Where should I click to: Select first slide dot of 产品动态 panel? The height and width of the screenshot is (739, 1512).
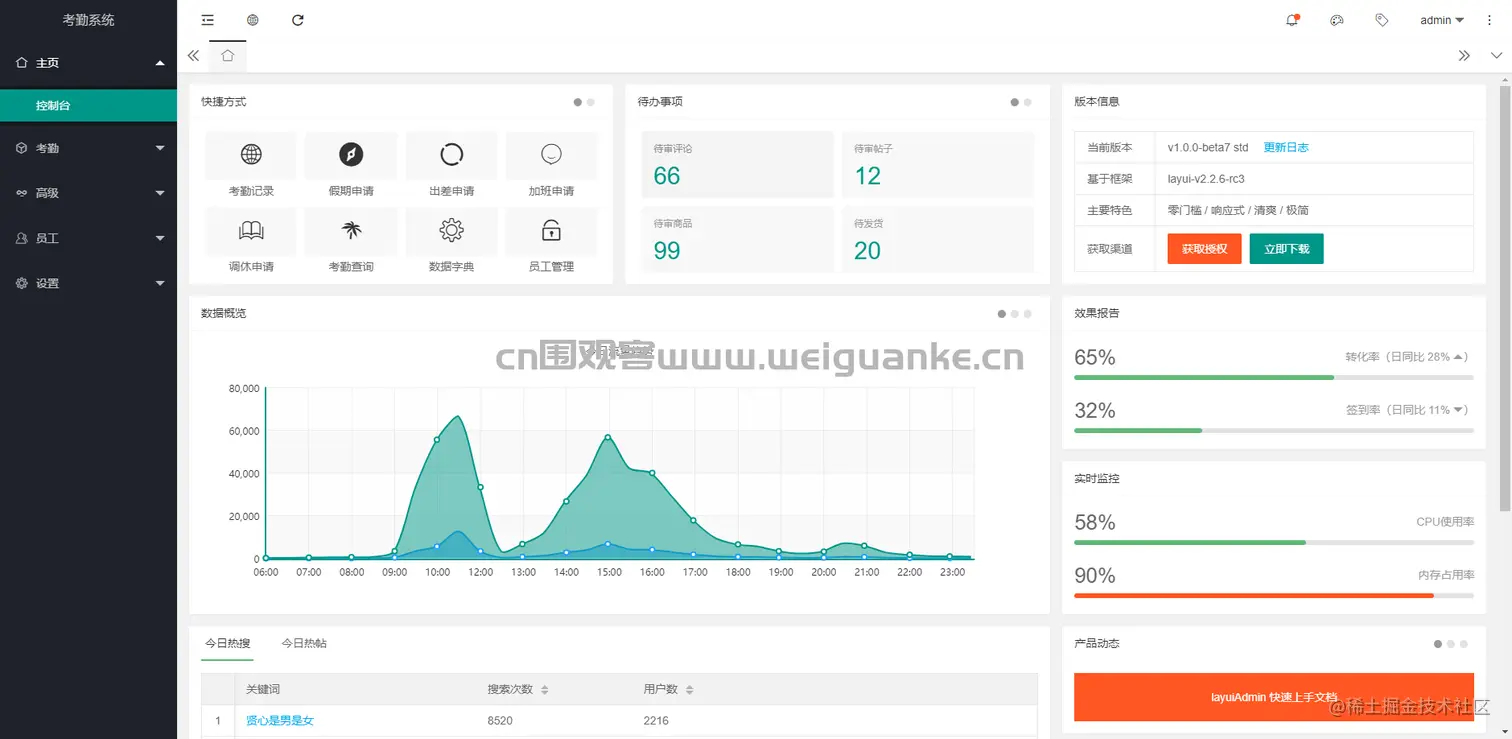(x=1438, y=644)
